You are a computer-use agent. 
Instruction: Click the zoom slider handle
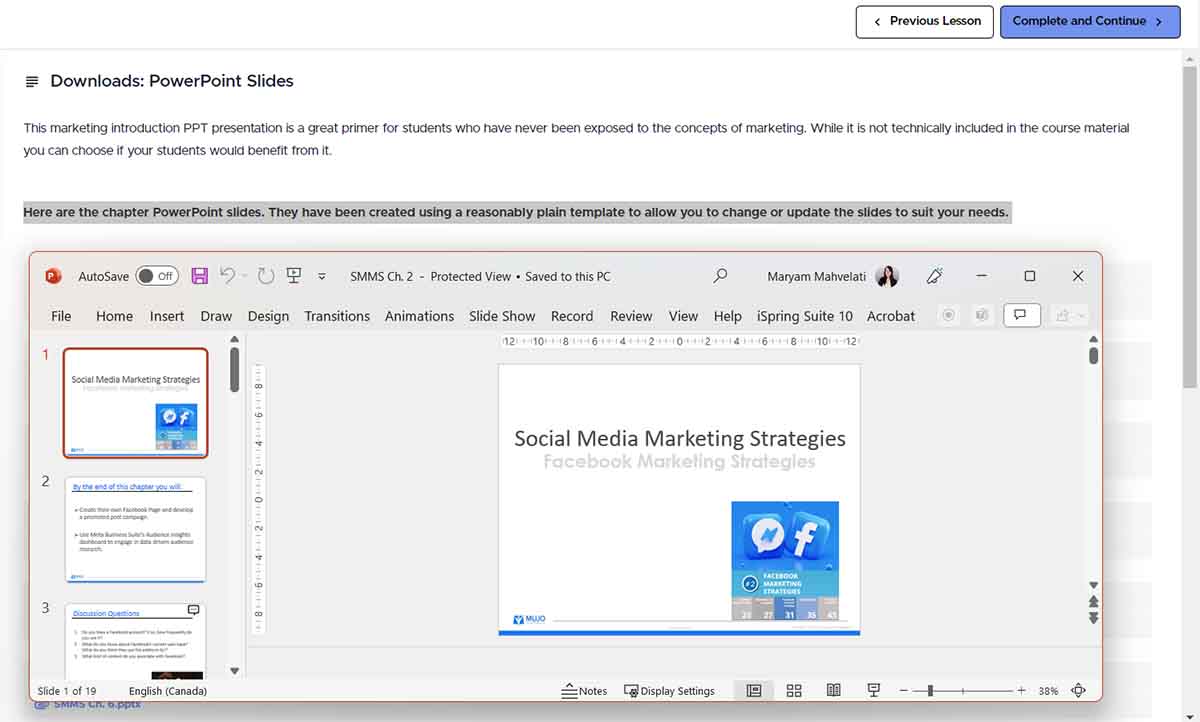(x=930, y=690)
